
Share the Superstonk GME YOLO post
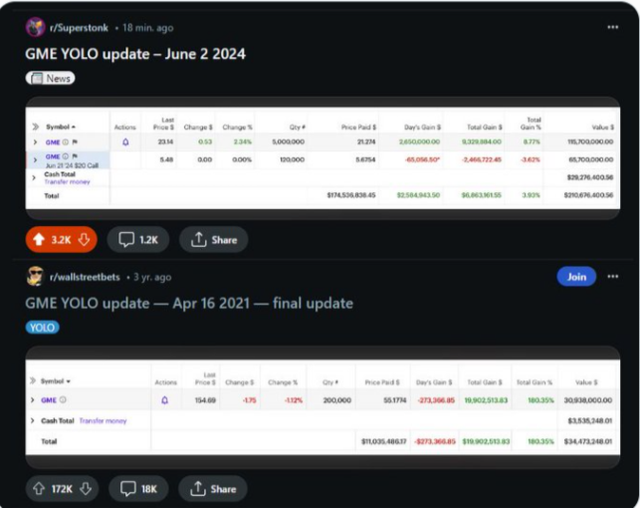(x=213, y=240)
